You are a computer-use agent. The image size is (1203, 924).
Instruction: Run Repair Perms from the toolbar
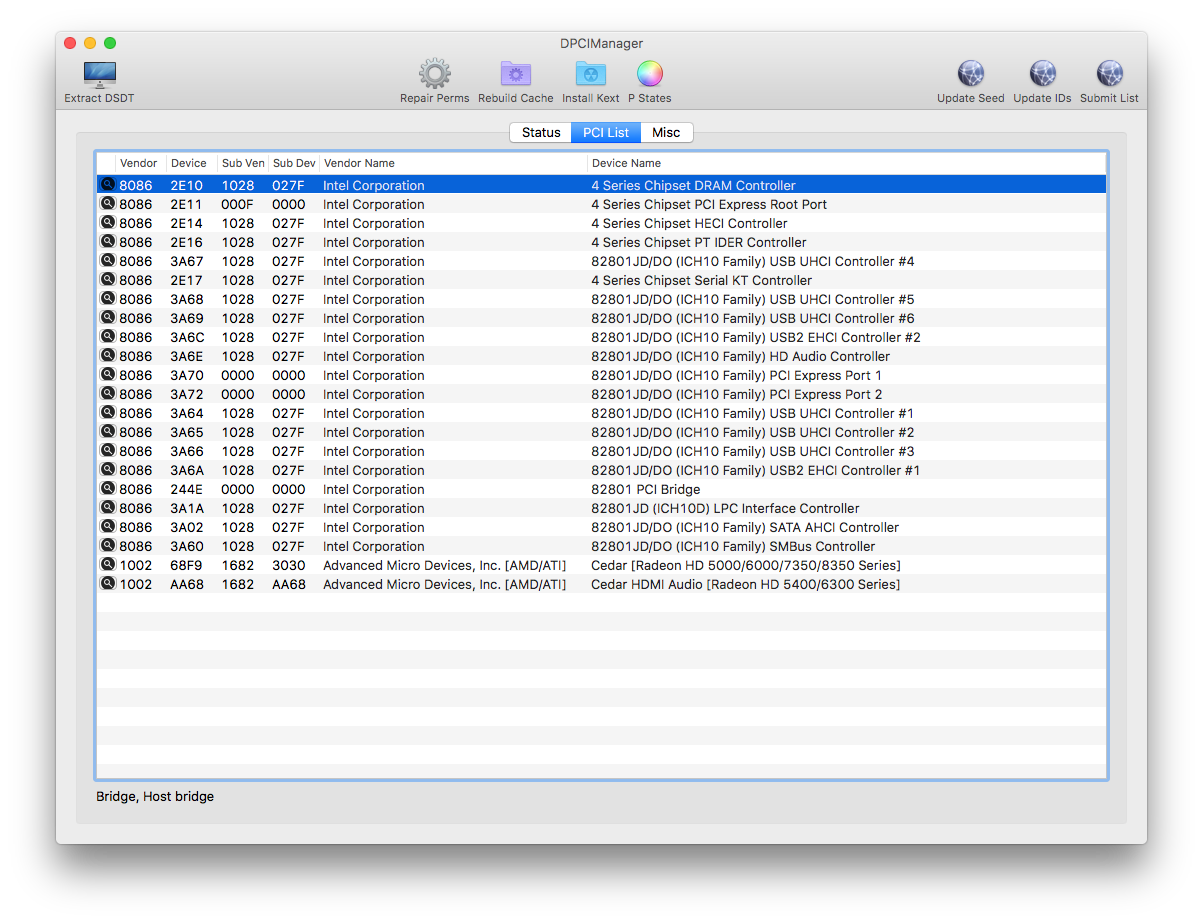pyautogui.click(x=434, y=75)
